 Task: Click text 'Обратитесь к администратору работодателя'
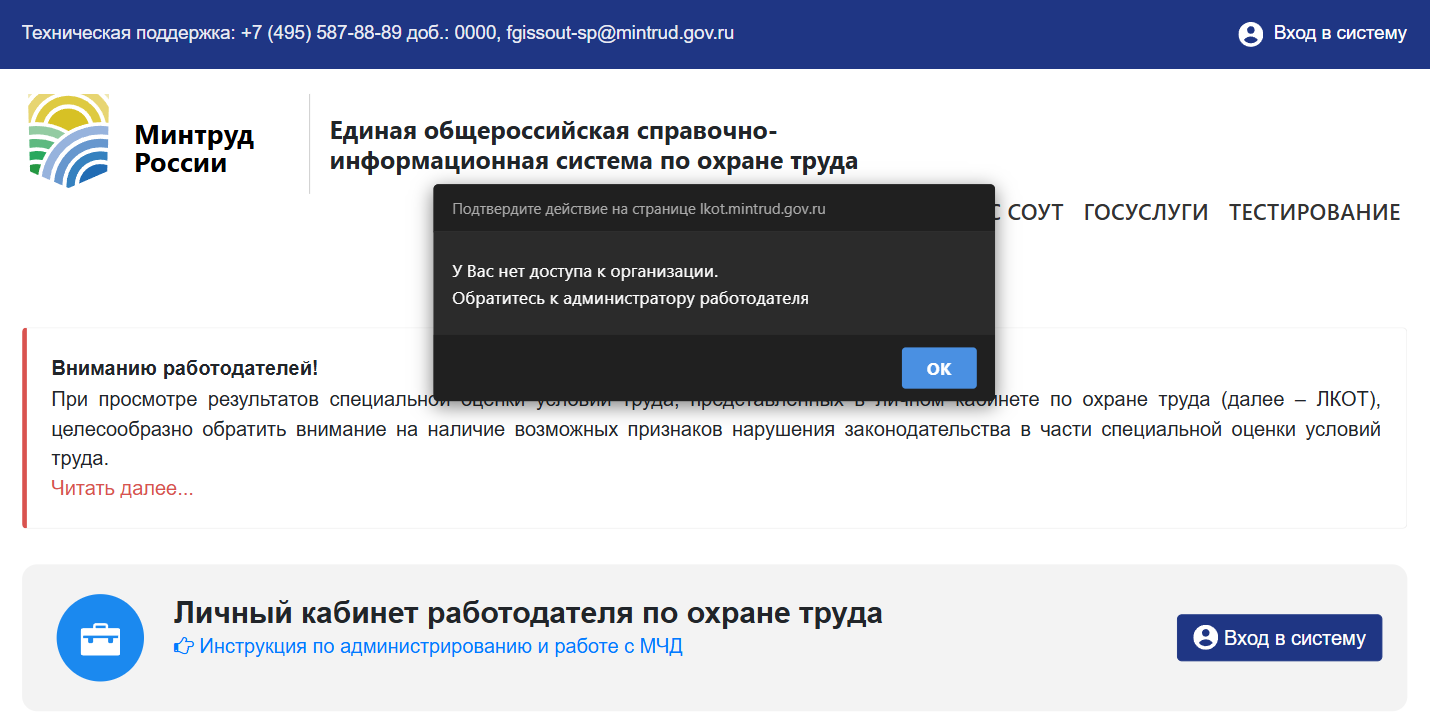tap(630, 298)
